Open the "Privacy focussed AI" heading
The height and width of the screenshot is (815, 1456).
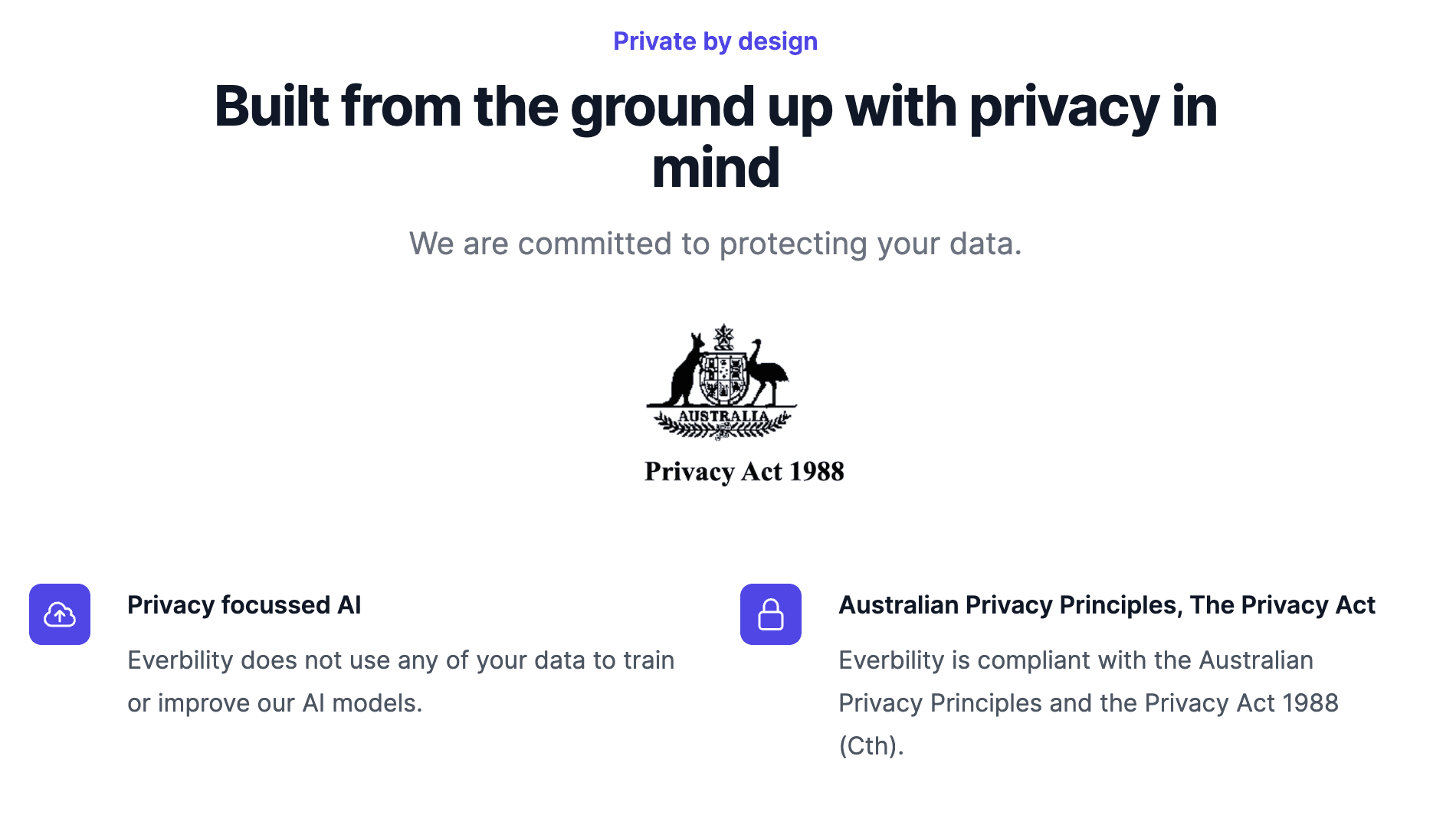(244, 605)
